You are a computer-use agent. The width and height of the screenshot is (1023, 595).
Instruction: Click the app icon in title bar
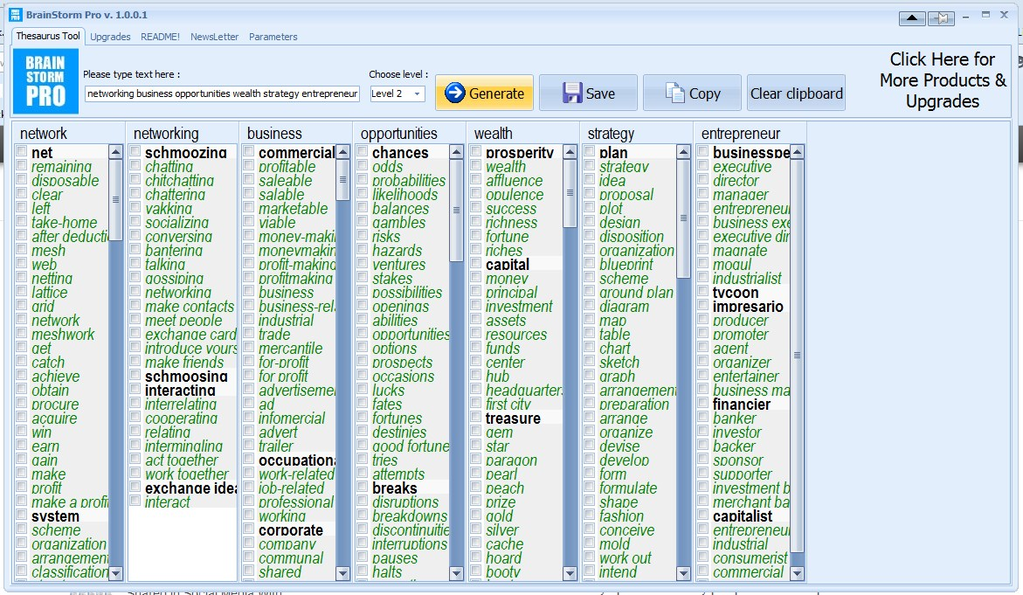click(16, 14)
